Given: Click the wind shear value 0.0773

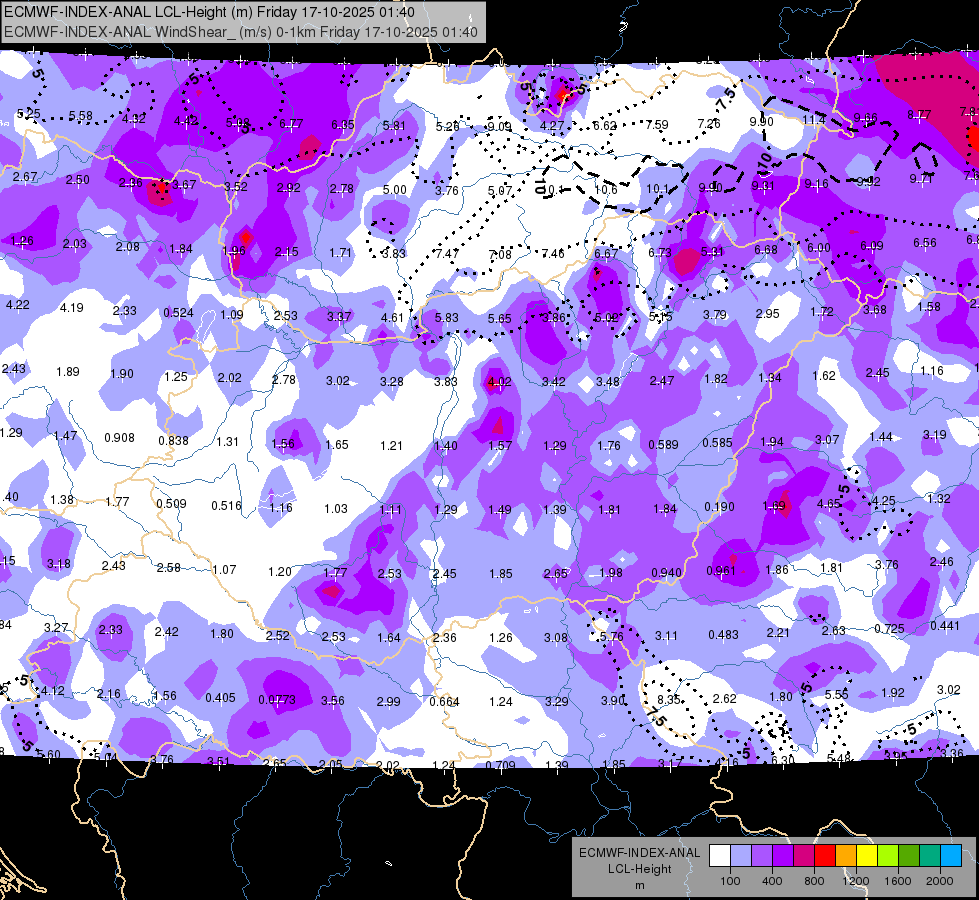Looking at the screenshot, I should tap(277, 700).
